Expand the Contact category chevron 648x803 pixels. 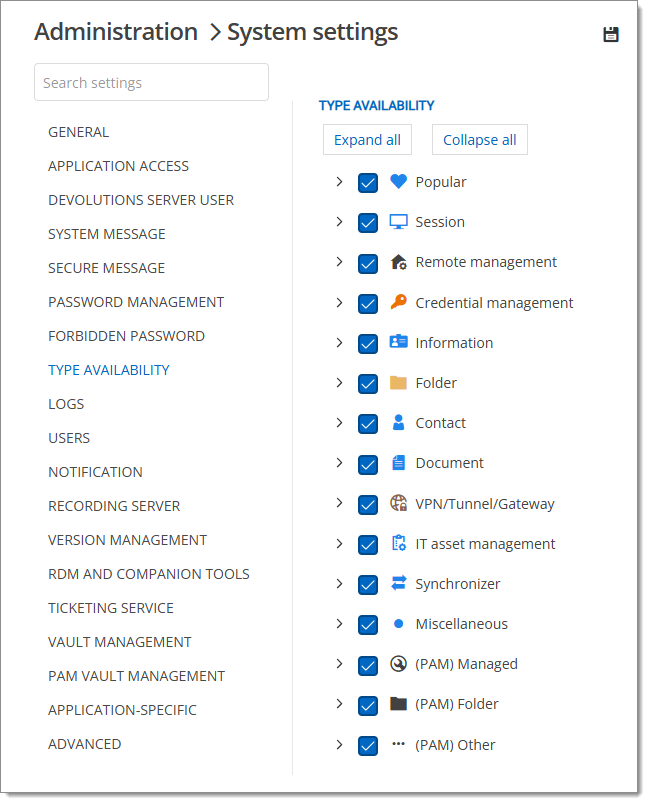point(339,423)
